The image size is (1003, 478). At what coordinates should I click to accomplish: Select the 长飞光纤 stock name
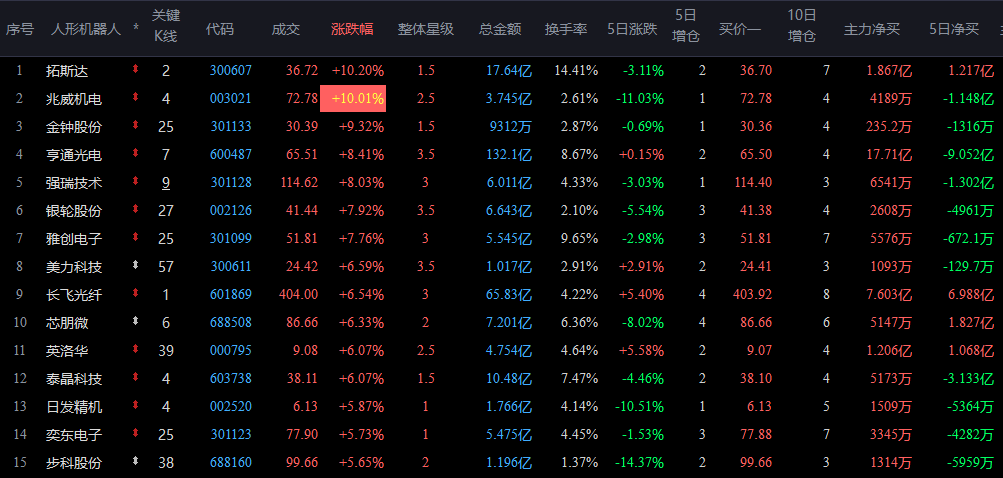(x=74, y=294)
